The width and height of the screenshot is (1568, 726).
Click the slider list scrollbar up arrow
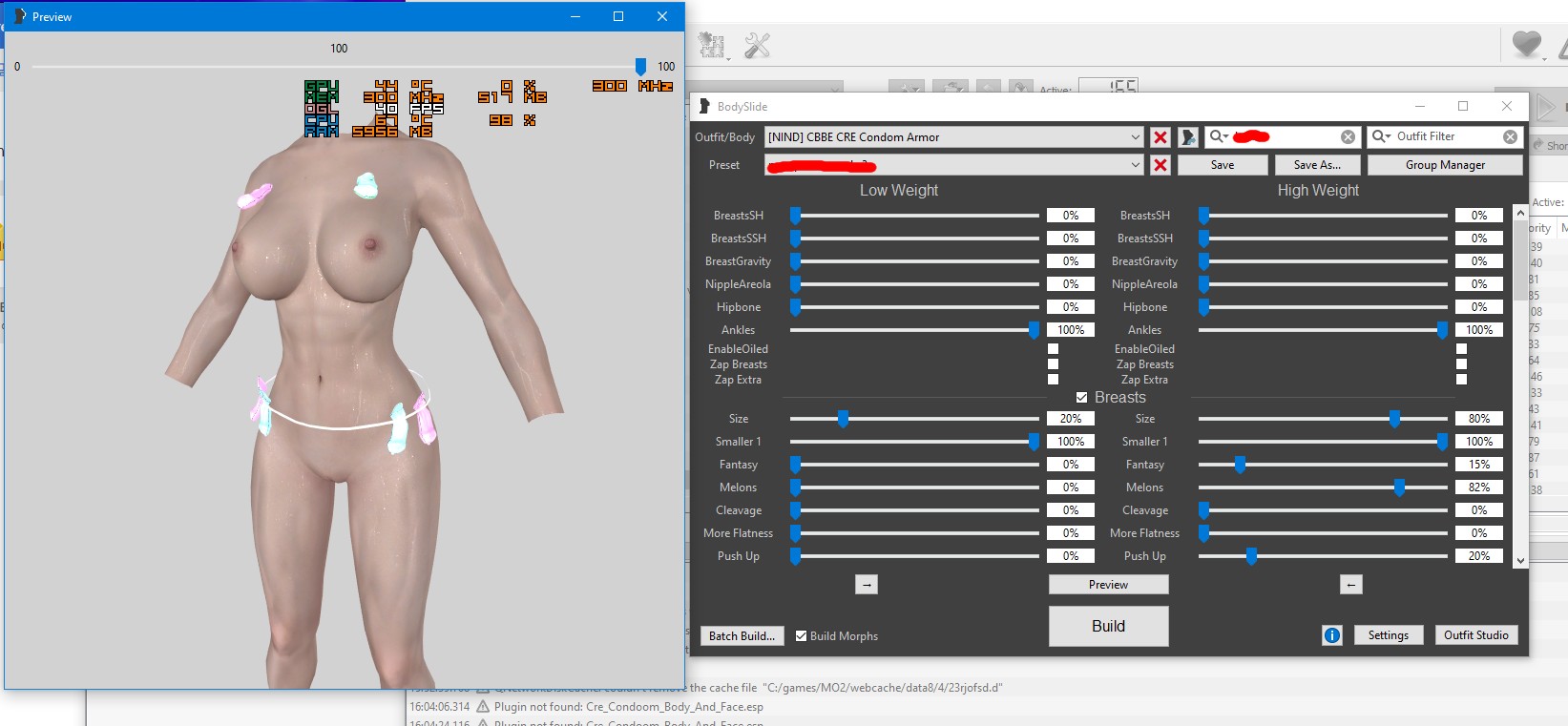1520,213
